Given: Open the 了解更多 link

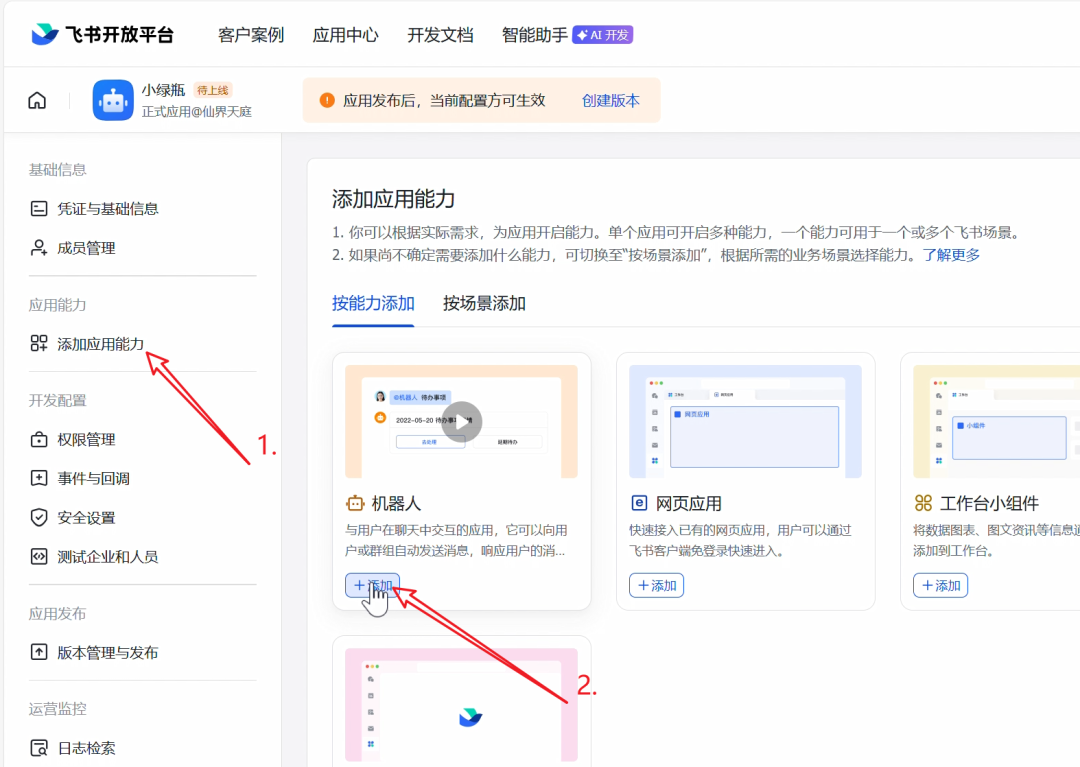Looking at the screenshot, I should point(951,255).
